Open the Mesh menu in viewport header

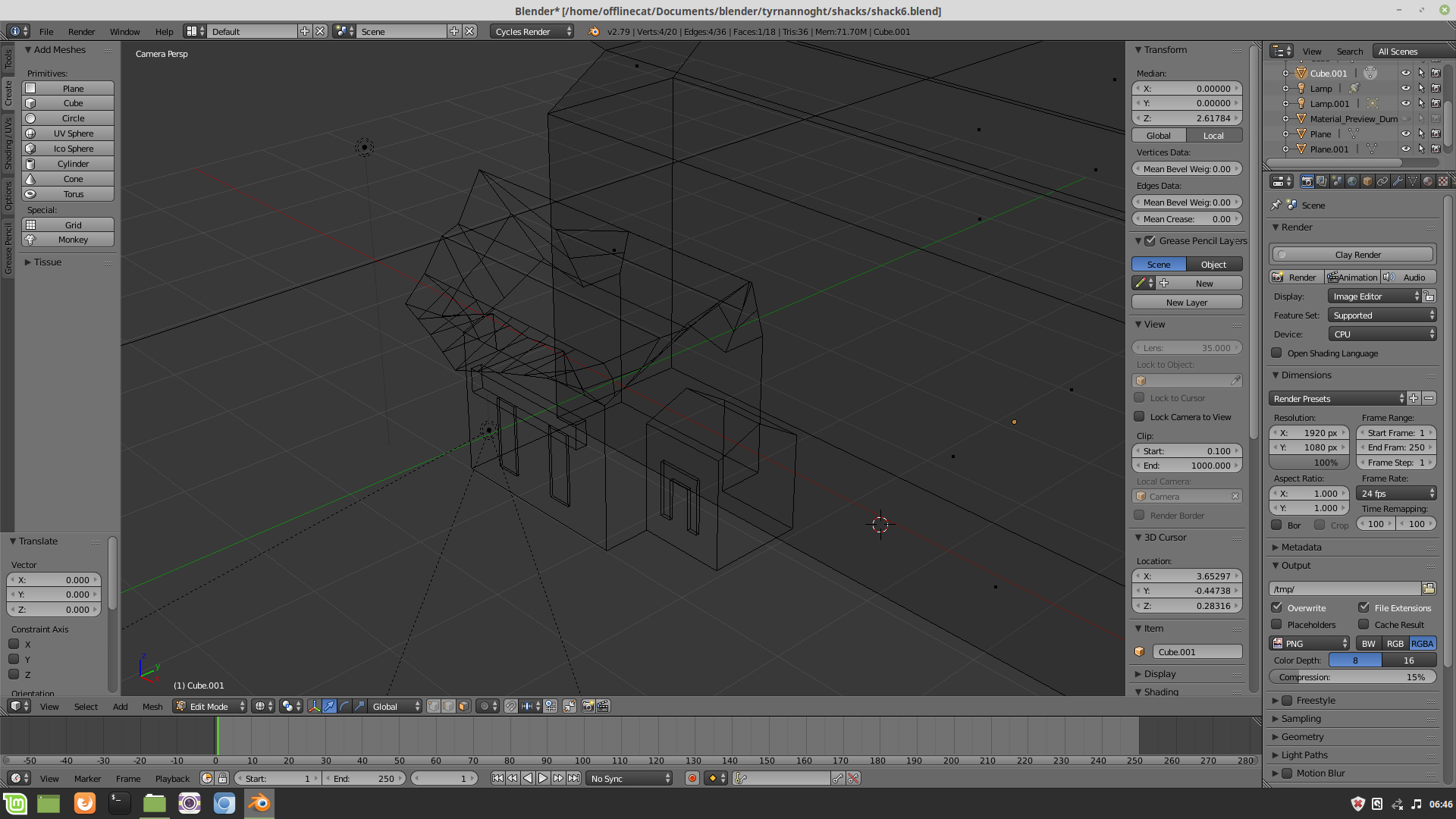point(152,706)
